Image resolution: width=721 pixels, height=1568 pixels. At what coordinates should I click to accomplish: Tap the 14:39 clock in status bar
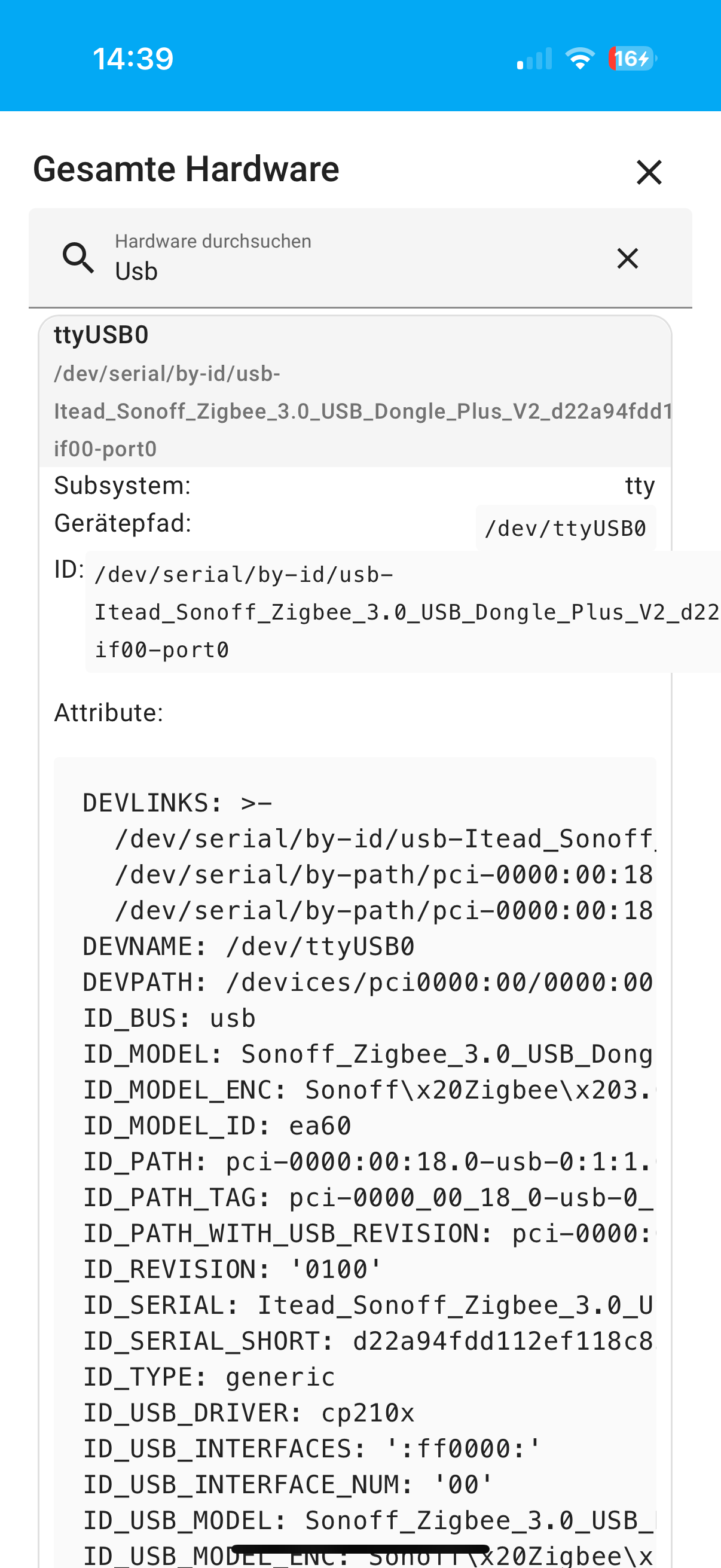pyautogui.click(x=133, y=59)
